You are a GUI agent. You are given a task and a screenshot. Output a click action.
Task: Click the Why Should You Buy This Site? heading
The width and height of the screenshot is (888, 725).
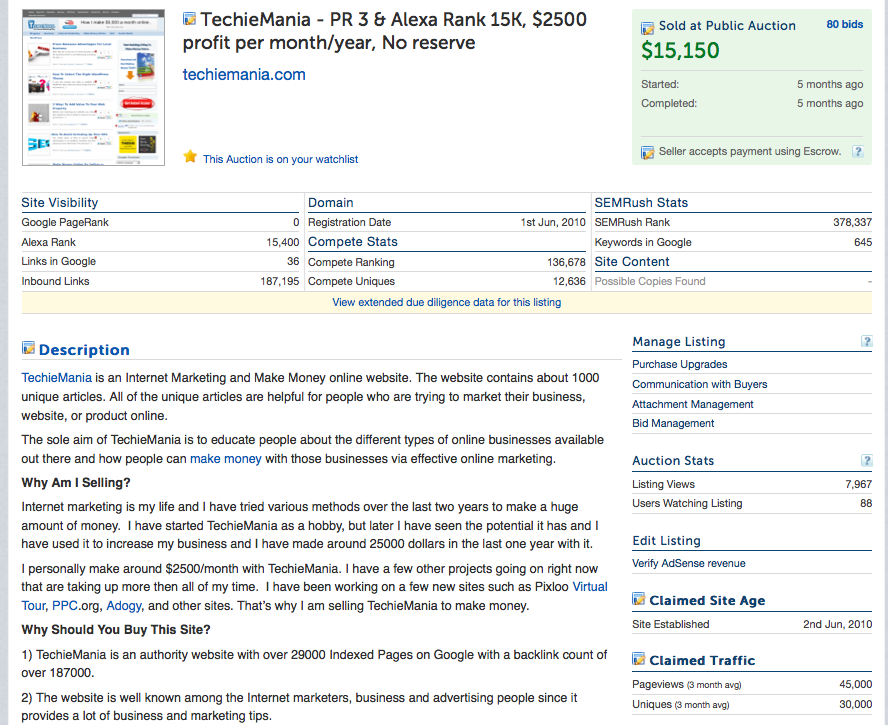[116, 630]
